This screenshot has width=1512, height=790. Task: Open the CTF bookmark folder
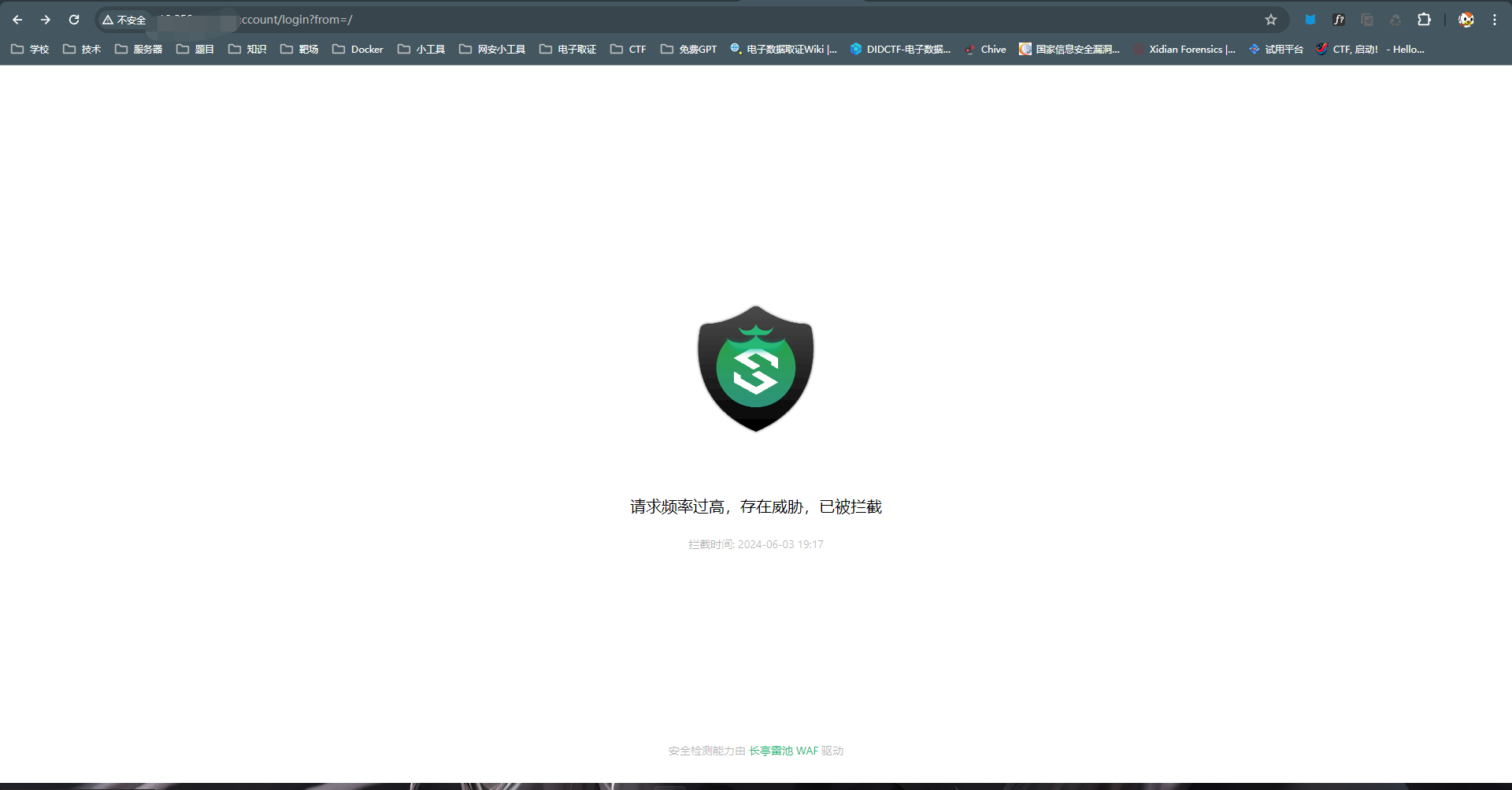pyautogui.click(x=628, y=49)
